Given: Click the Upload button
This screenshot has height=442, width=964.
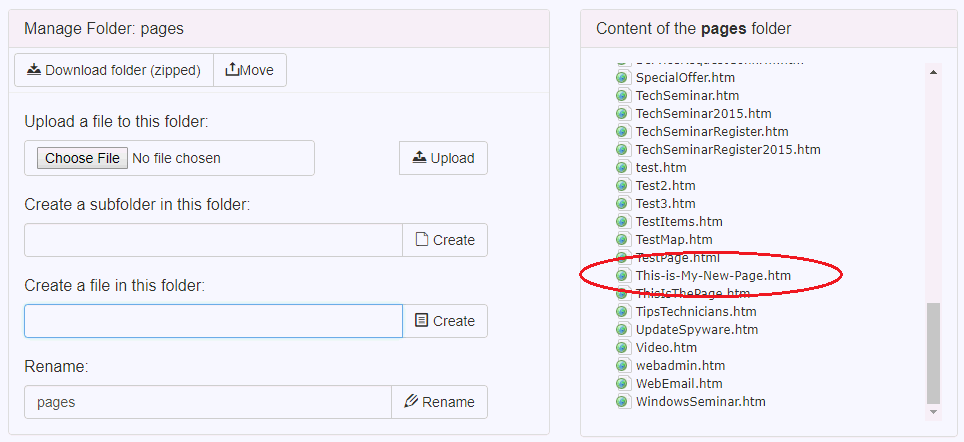Looking at the screenshot, I should click(x=443, y=158).
